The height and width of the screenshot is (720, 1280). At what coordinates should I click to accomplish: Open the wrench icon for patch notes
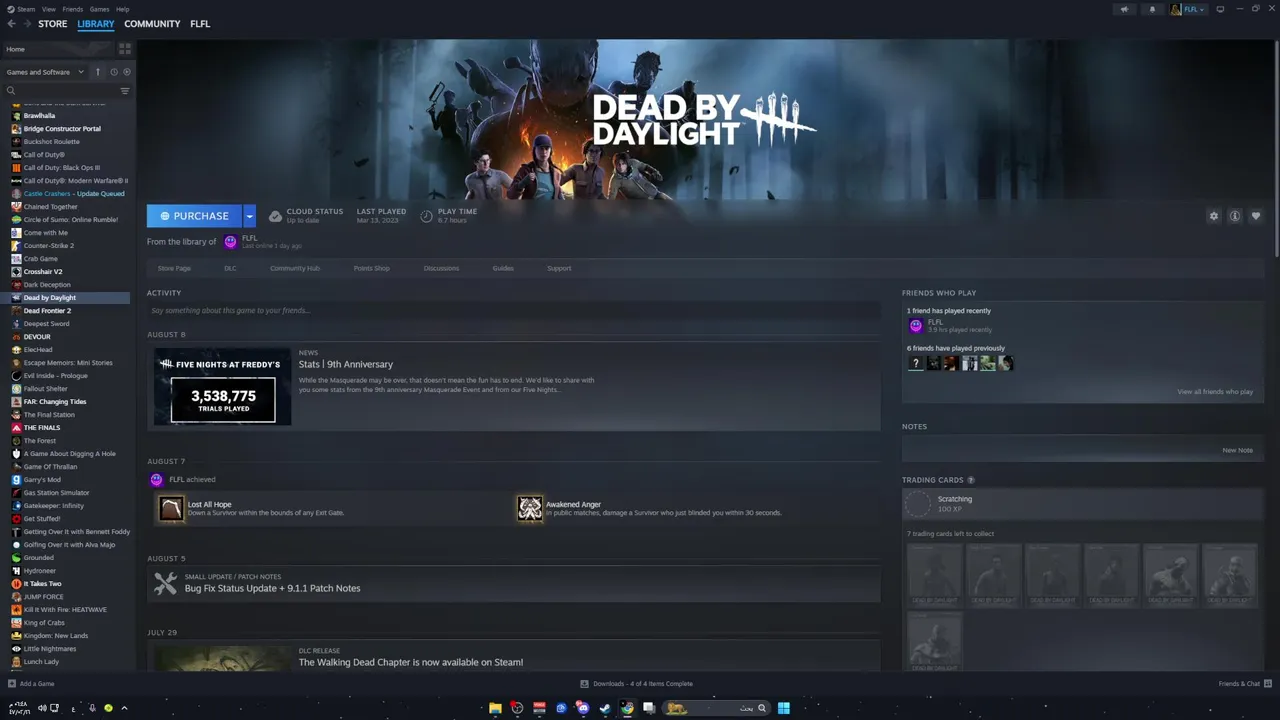(x=165, y=582)
